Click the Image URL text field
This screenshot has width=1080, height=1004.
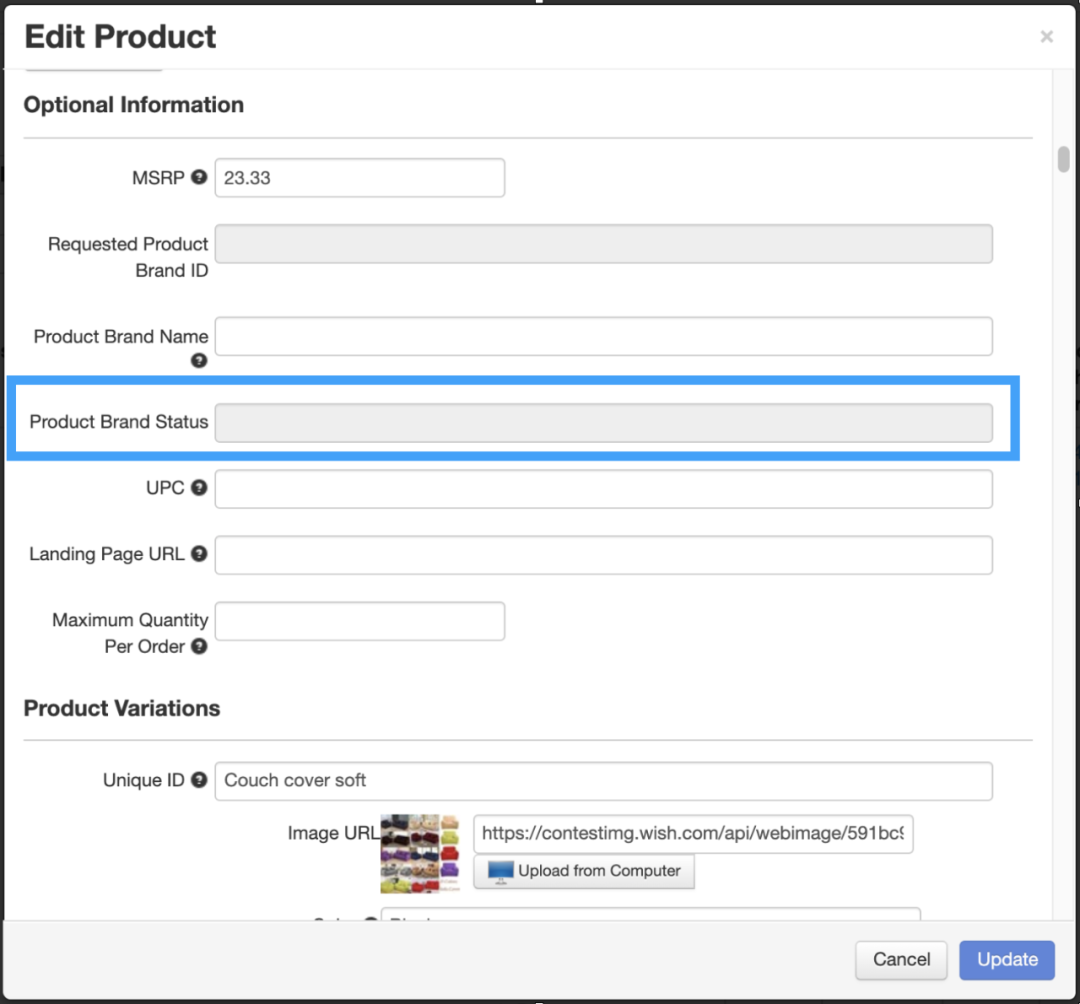pos(693,833)
